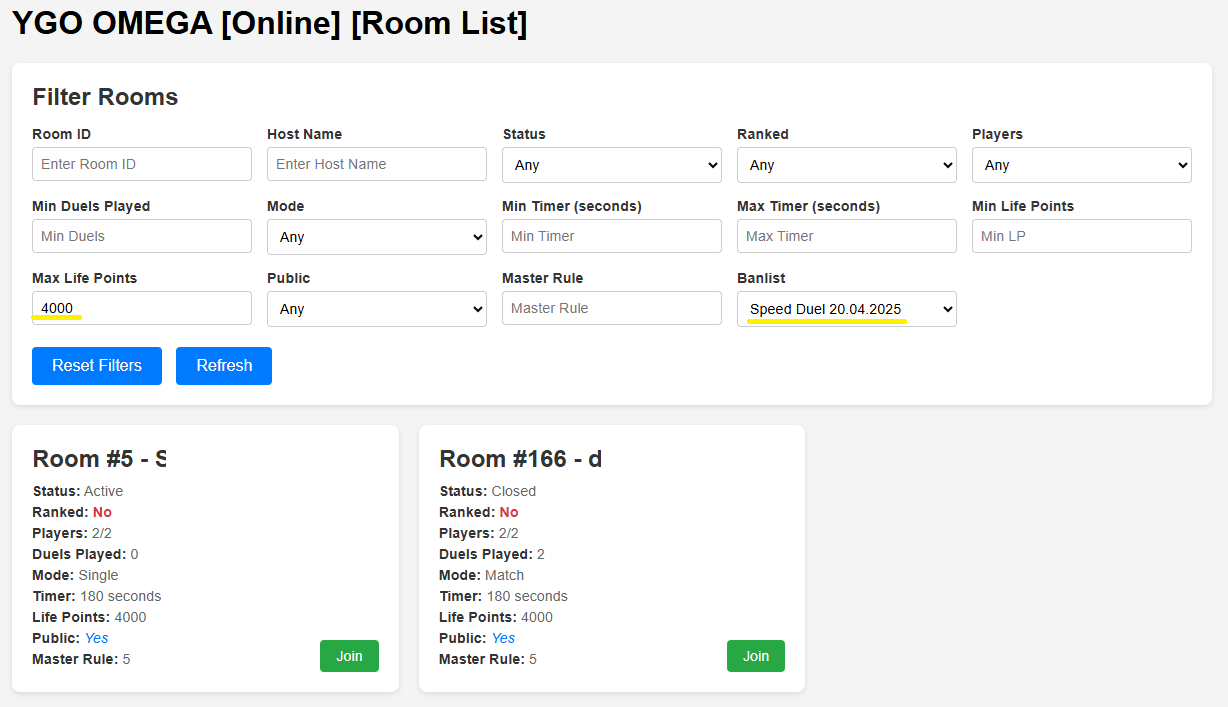The width and height of the screenshot is (1228, 707).
Task: Click Public 'Yes' value in Room #5
Action: (x=97, y=638)
